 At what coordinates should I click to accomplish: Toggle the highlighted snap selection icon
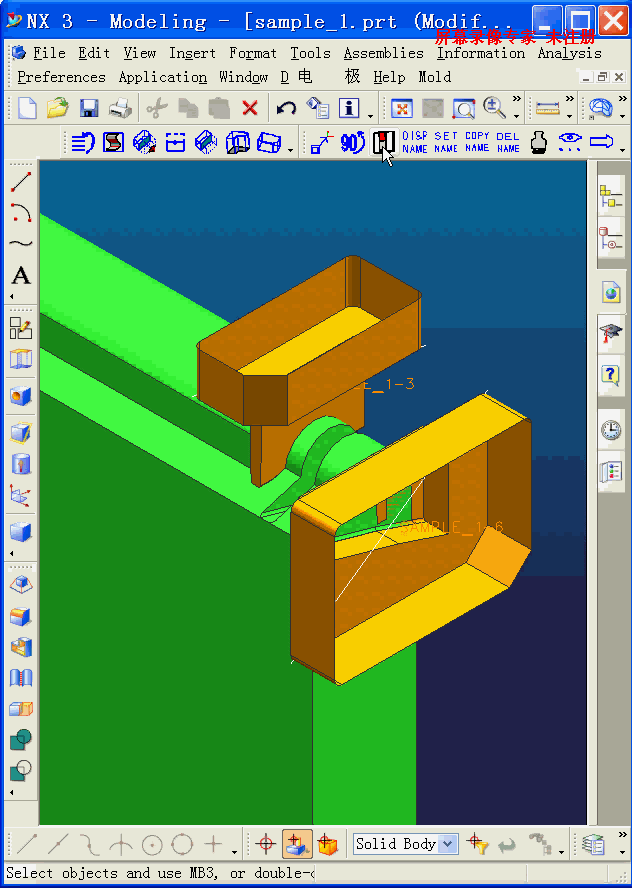pos(297,844)
